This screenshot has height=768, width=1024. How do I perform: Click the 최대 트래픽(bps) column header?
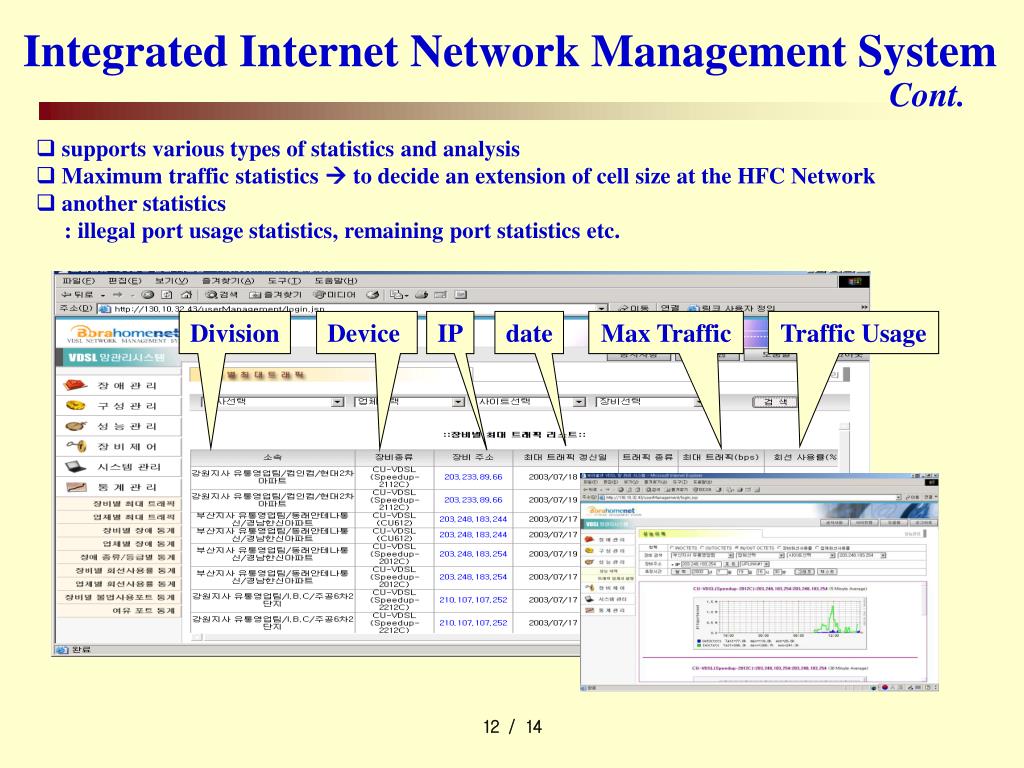pos(720,457)
